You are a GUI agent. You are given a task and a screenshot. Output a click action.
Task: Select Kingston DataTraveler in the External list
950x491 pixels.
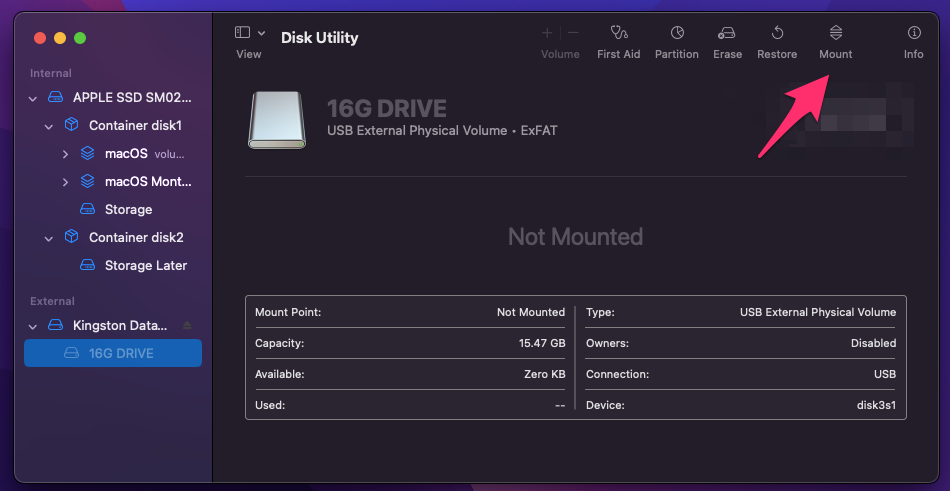point(120,326)
